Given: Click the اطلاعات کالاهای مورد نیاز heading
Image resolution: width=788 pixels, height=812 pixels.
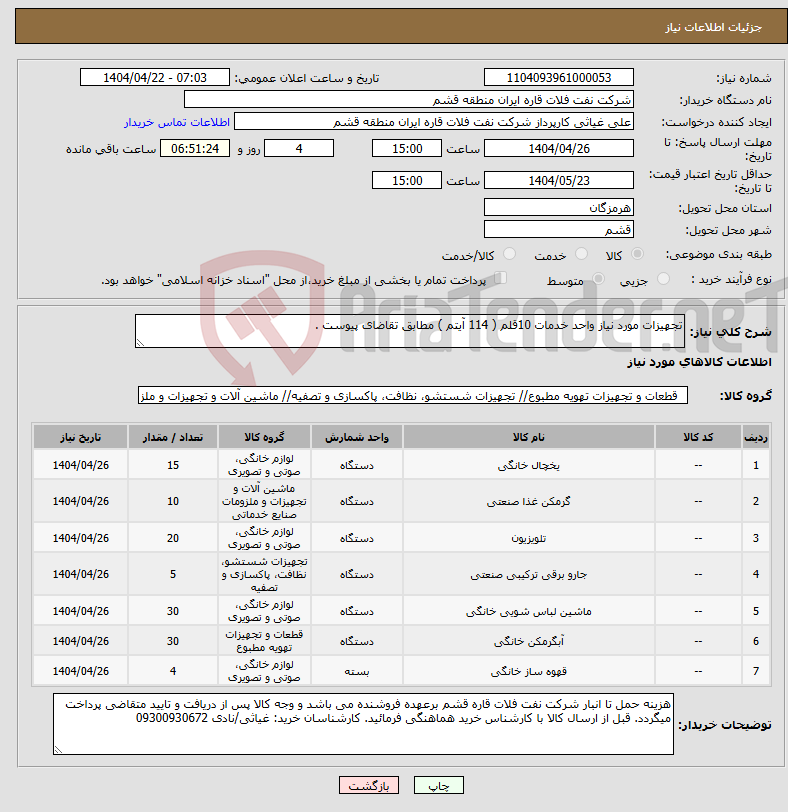Looking at the screenshot, I should pos(699,362).
